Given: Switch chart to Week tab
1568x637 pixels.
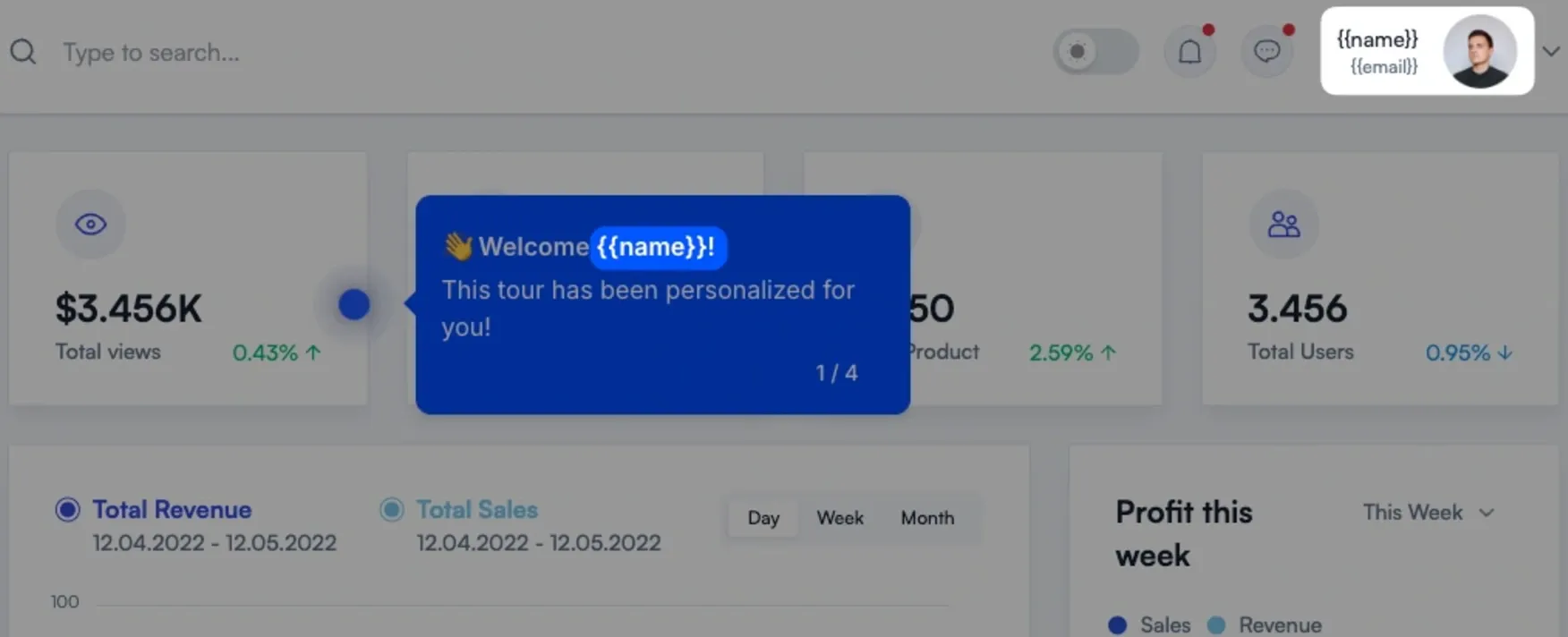Looking at the screenshot, I should click(x=839, y=518).
